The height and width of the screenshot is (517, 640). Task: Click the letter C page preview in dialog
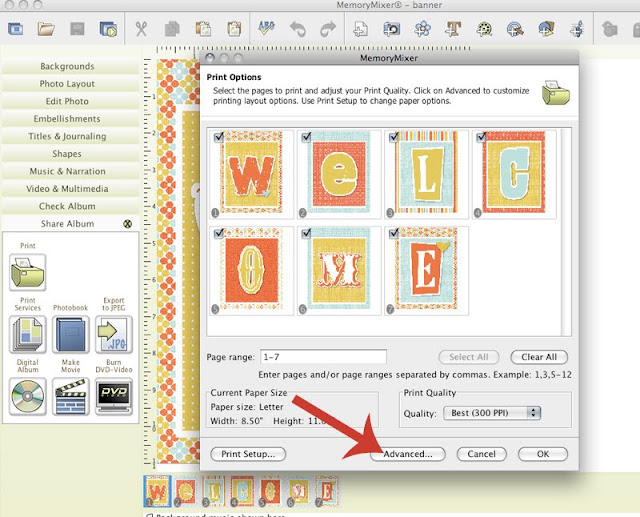click(514, 174)
